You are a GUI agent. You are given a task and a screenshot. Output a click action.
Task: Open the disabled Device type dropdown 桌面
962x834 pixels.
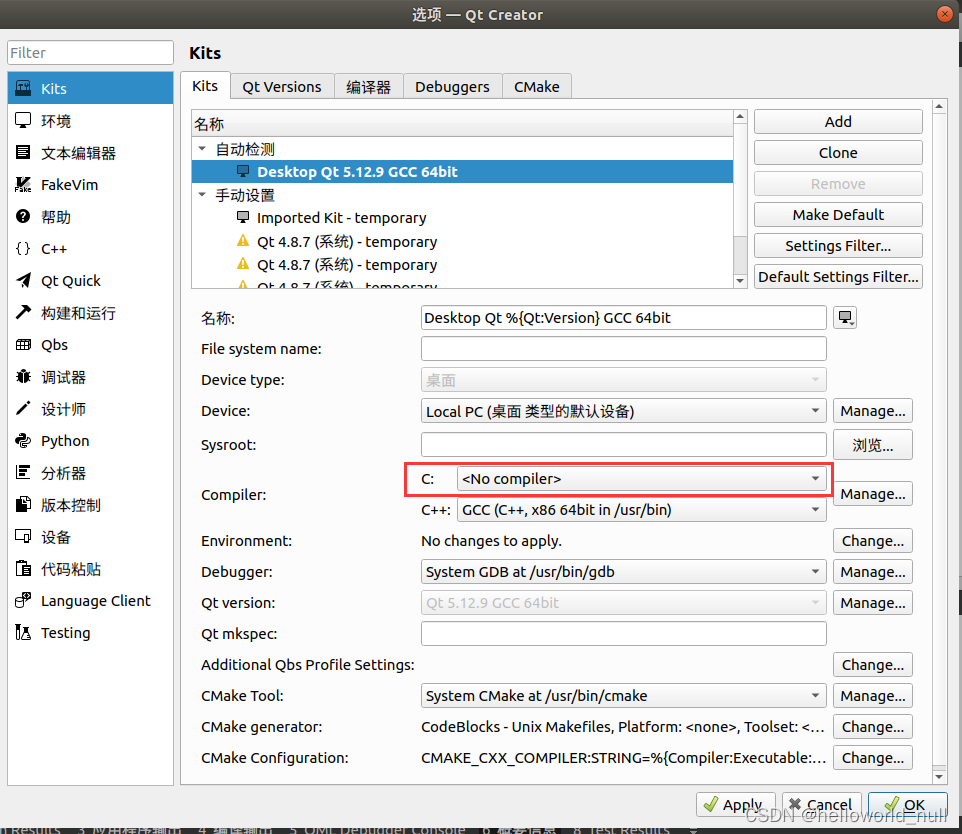623,380
